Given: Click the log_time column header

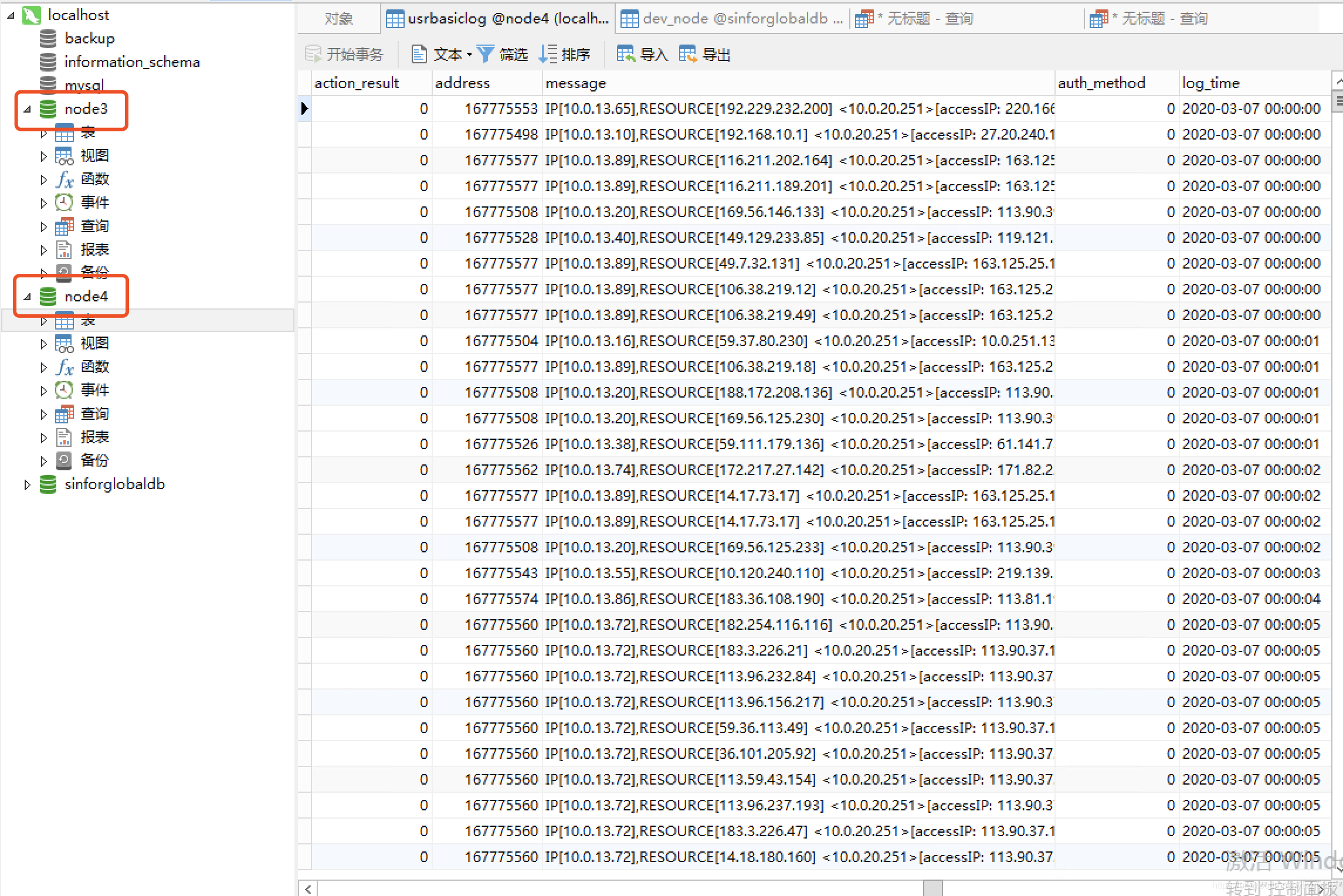Looking at the screenshot, I should point(1254,83).
